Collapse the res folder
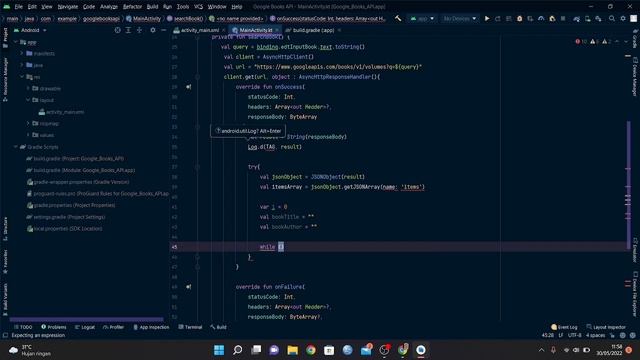Image resolution: width=640 pixels, height=360 pixels. 22,77
